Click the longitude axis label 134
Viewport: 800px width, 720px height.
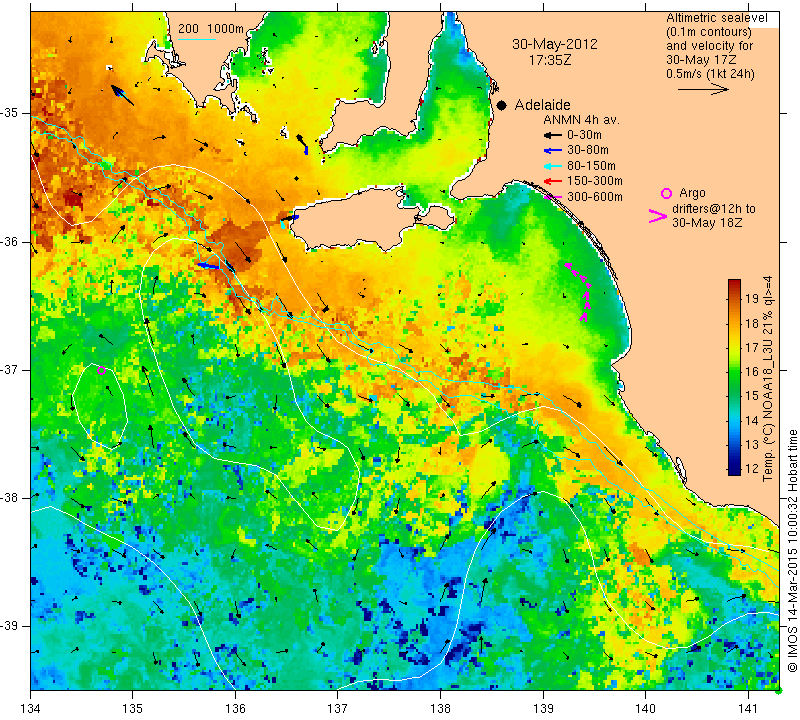pos(31,709)
